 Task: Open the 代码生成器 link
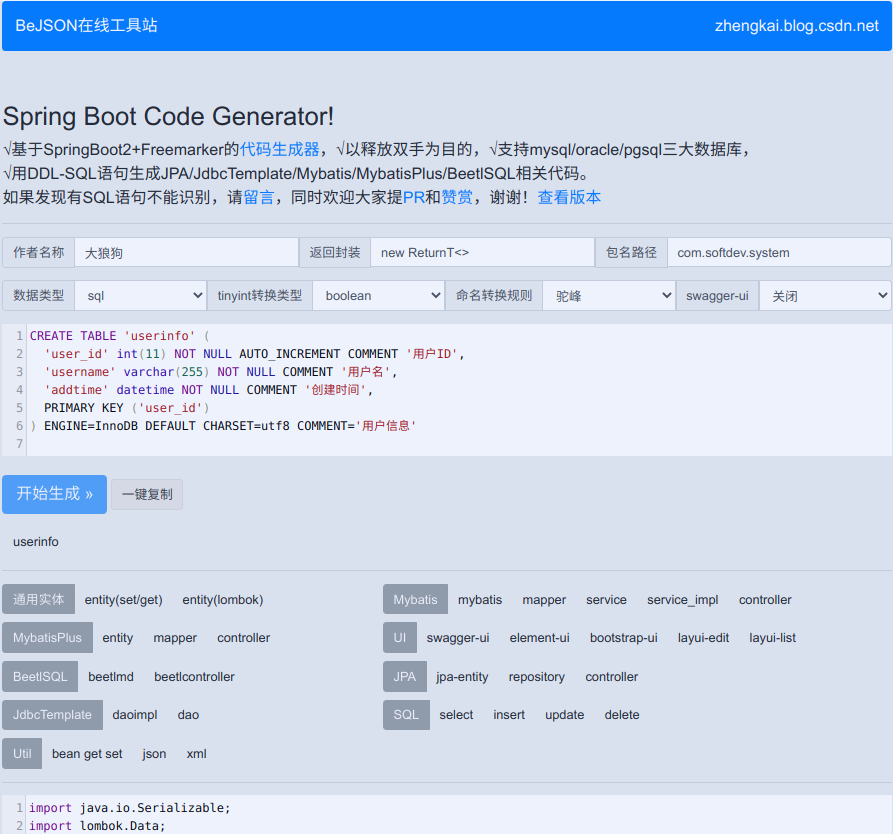point(279,149)
